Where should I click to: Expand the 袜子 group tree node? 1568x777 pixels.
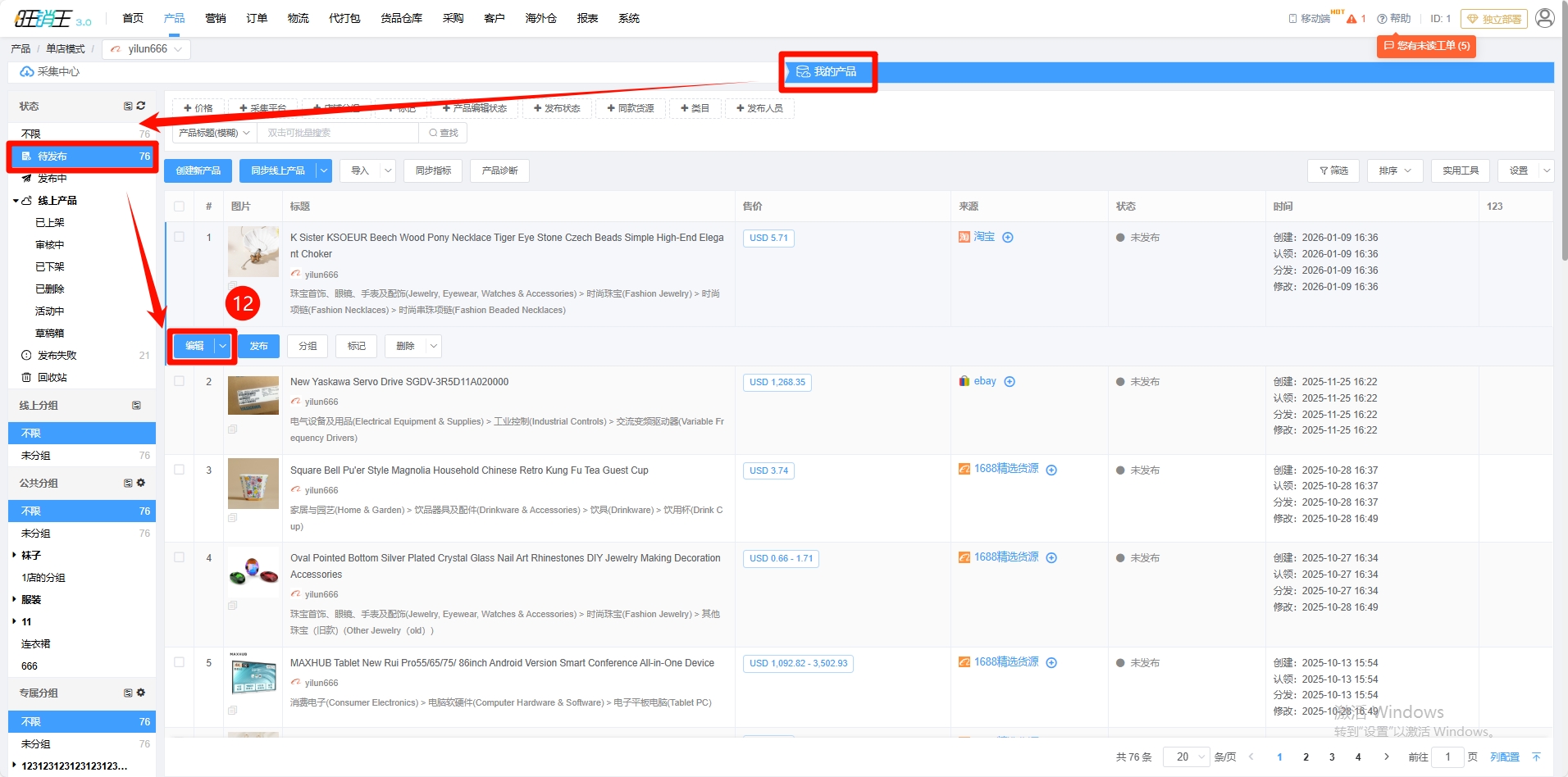click(15, 556)
